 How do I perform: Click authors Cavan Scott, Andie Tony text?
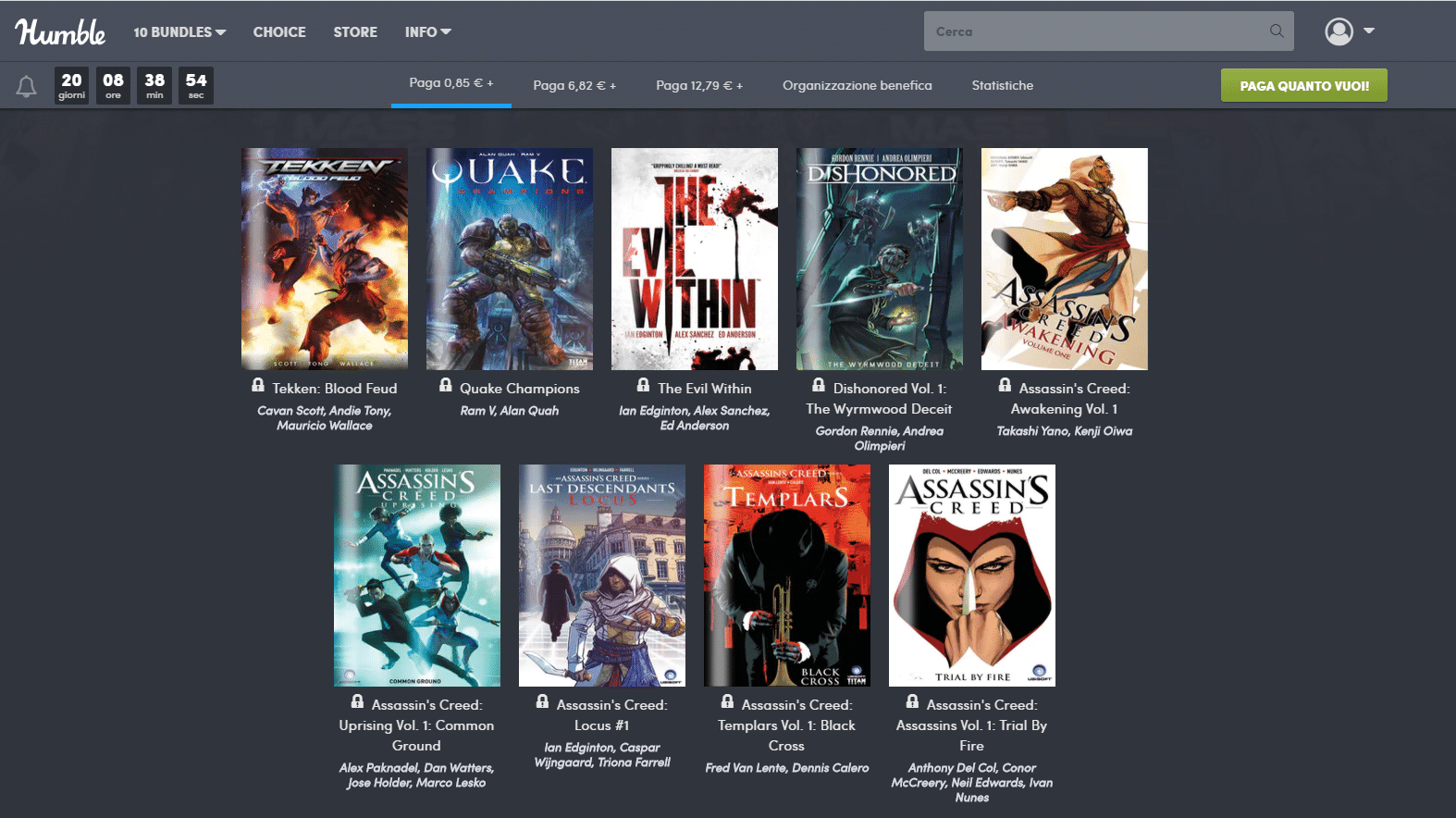click(325, 418)
